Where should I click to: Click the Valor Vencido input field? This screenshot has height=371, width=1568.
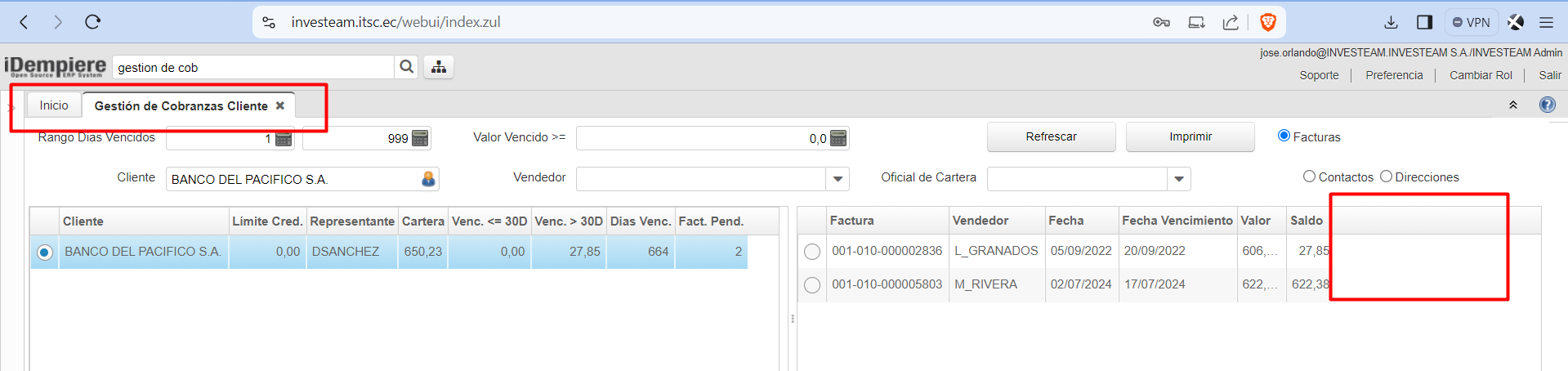point(701,138)
